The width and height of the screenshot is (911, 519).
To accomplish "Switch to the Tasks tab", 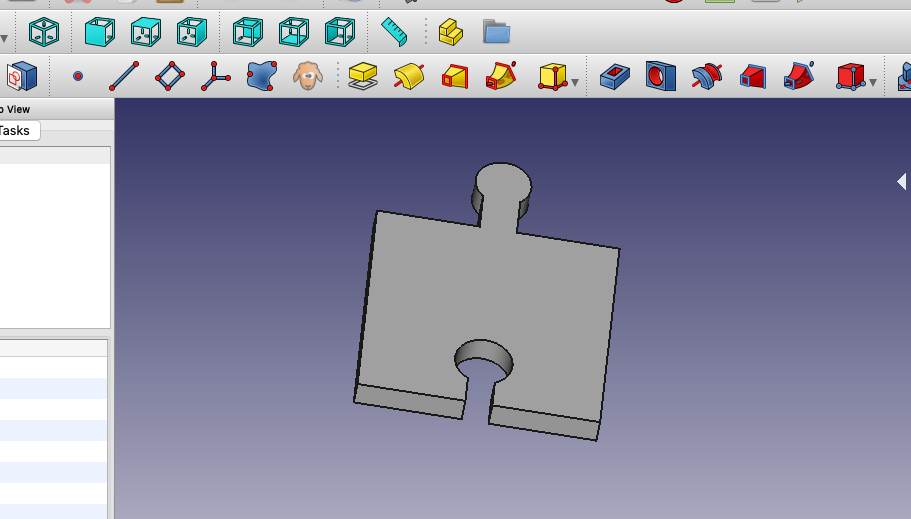I will [x=16, y=131].
